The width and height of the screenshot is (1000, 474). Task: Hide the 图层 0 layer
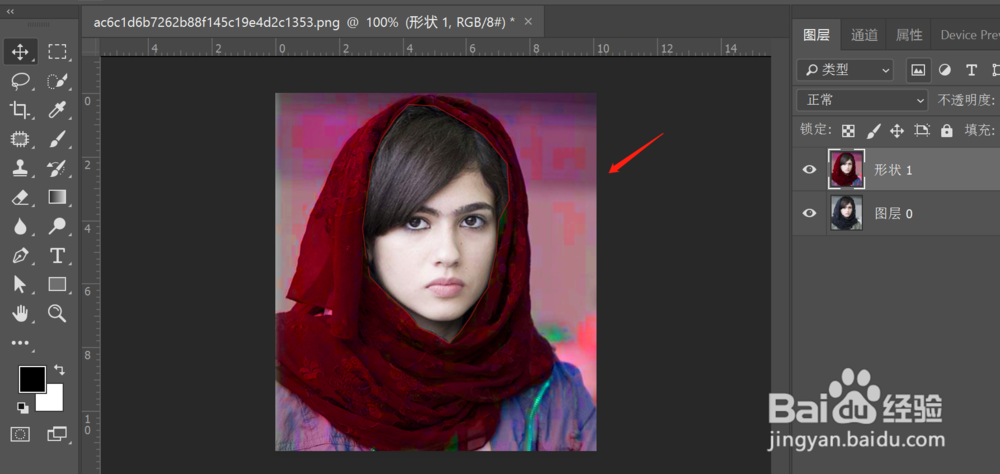point(809,213)
